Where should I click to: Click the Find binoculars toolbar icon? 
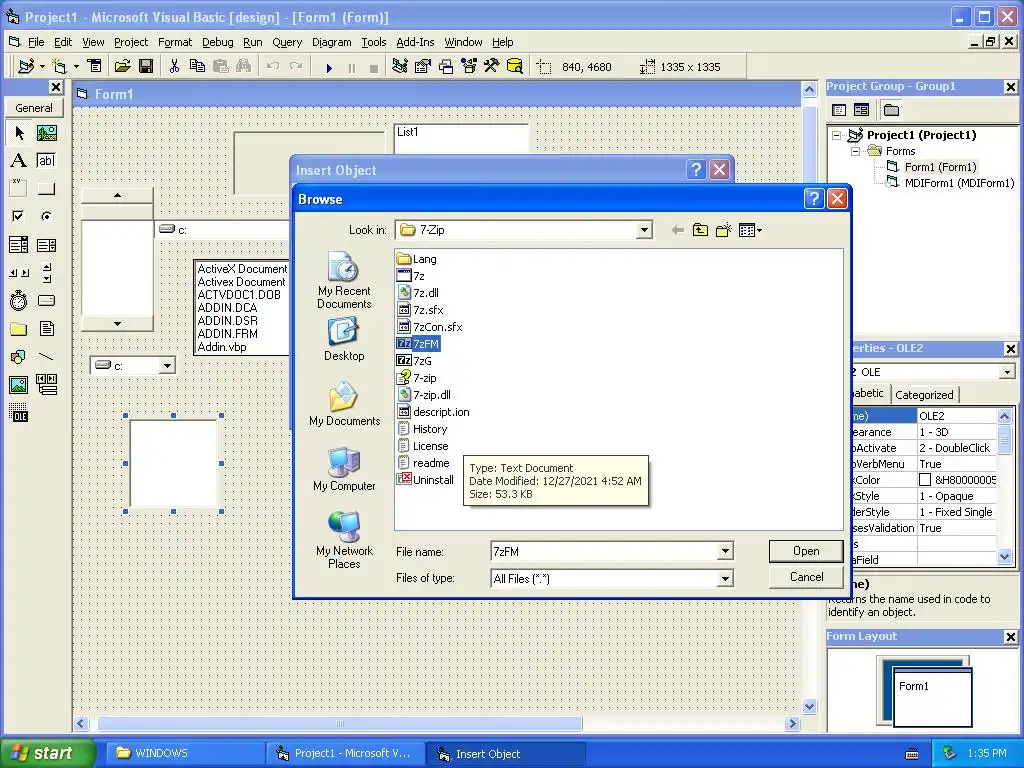(x=244, y=67)
